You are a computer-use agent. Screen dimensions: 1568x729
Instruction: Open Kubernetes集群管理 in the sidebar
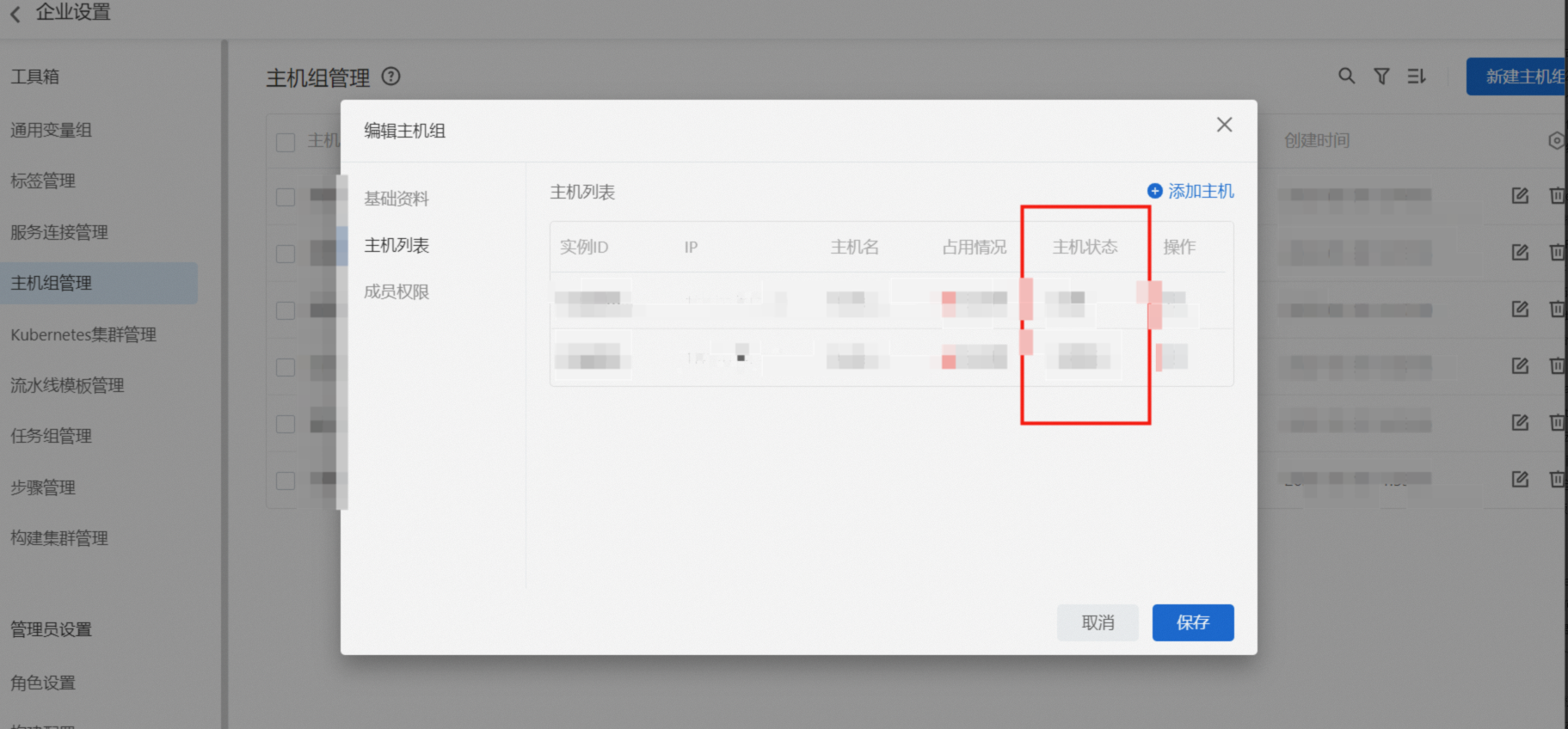[83, 334]
